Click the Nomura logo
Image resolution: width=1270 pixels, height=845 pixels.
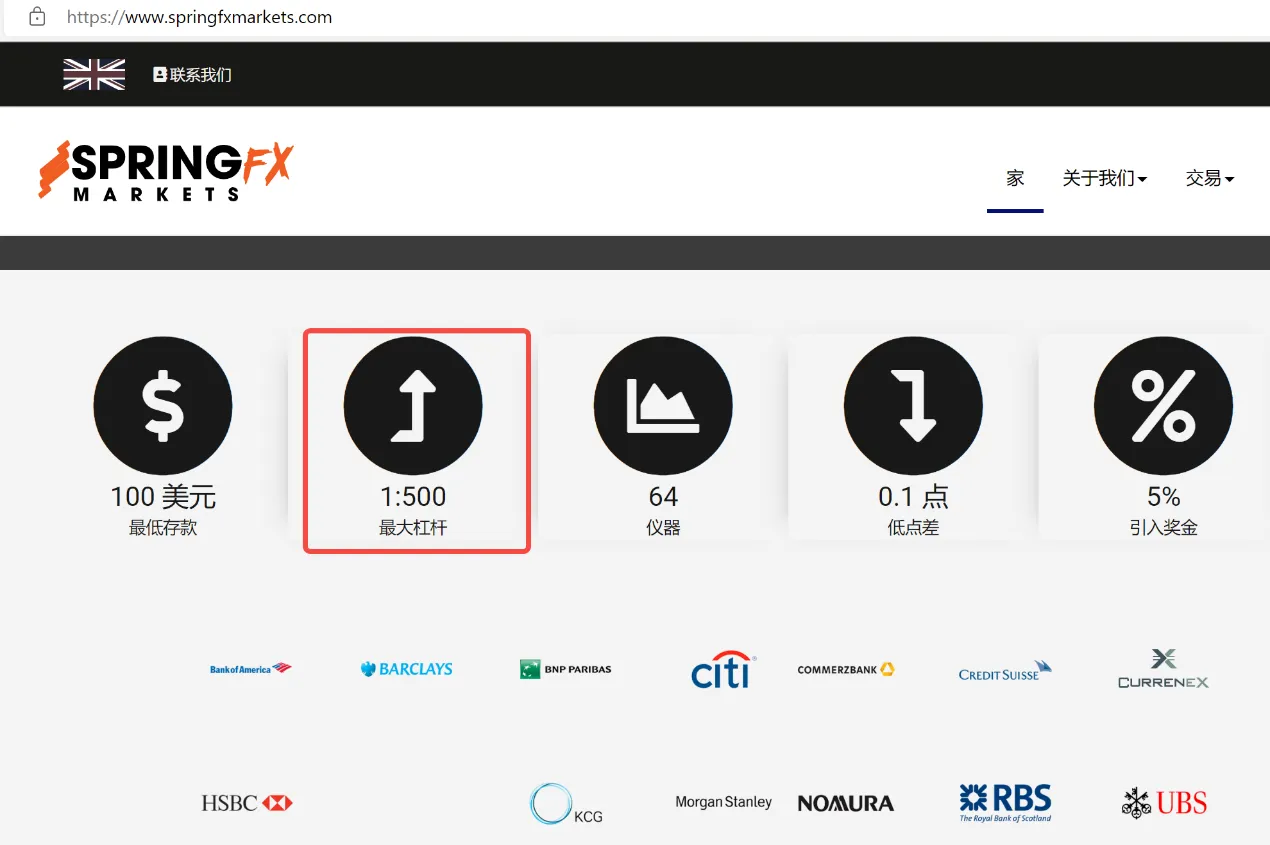[846, 803]
